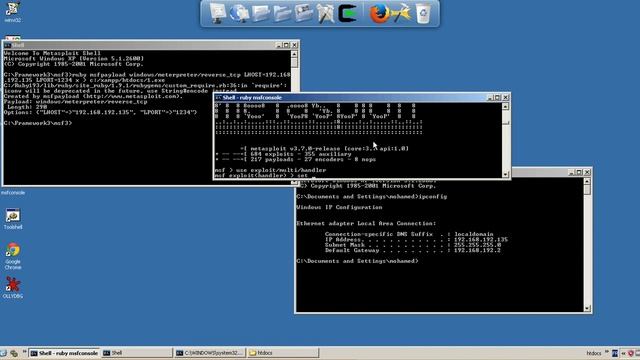Click scroll-up arrow in Shell window
The image size is (640, 360).
coord(294,54)
